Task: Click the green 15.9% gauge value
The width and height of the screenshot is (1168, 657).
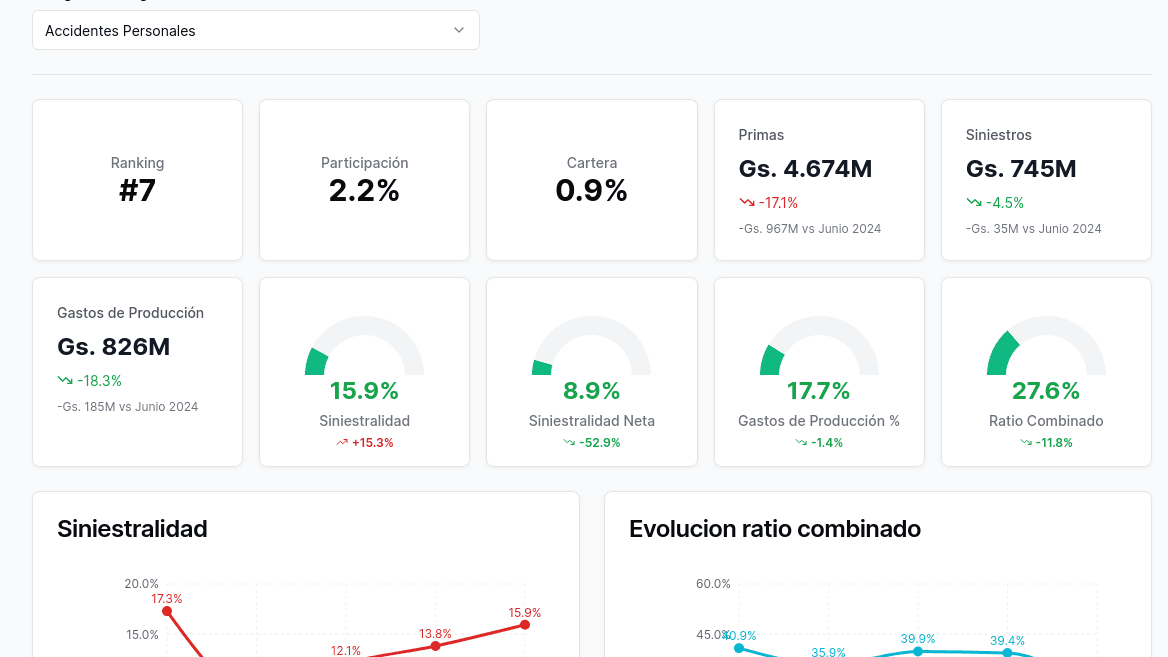Action: coord(364,390)
